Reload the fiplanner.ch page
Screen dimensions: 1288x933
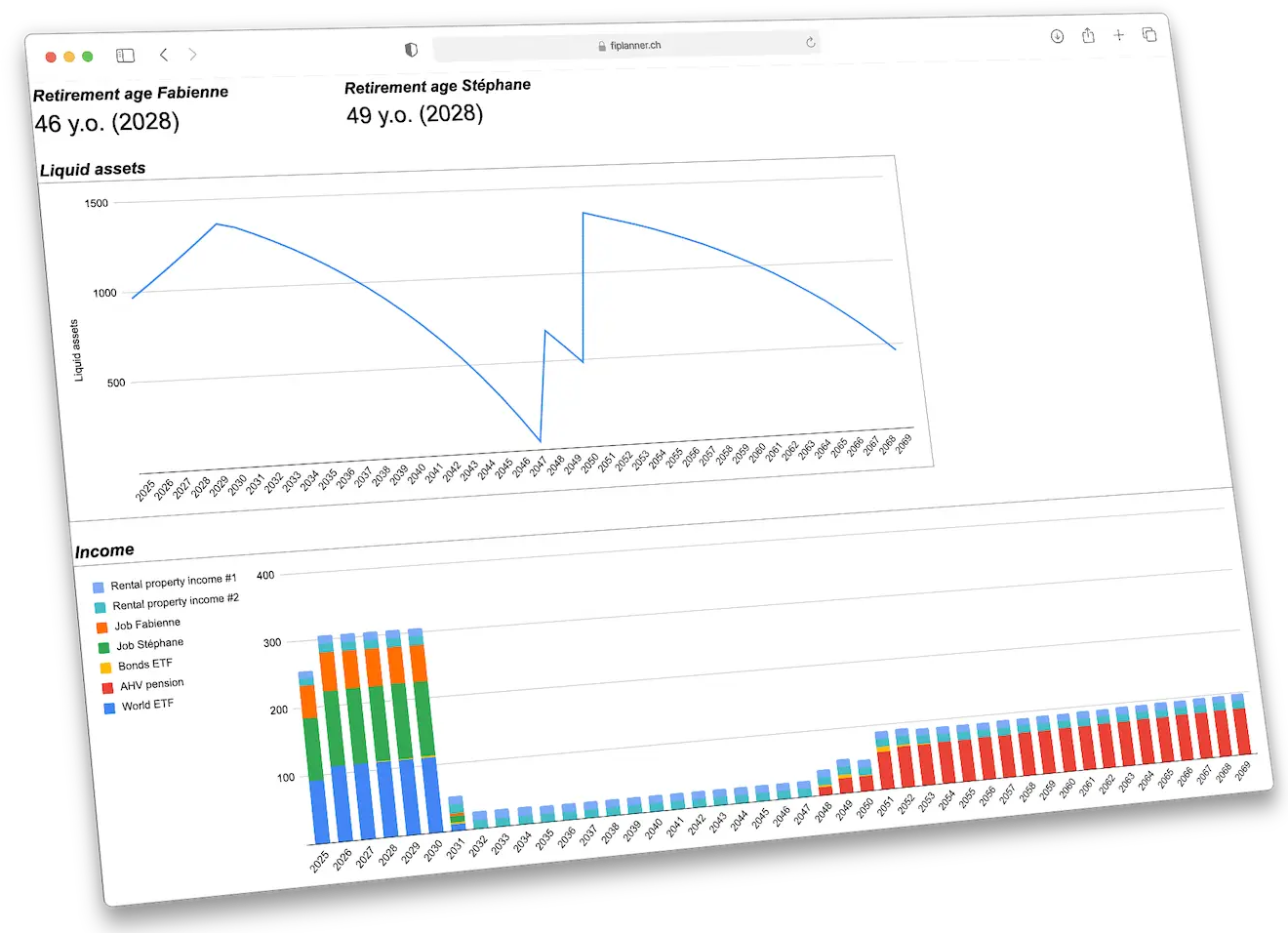point(810,42)
